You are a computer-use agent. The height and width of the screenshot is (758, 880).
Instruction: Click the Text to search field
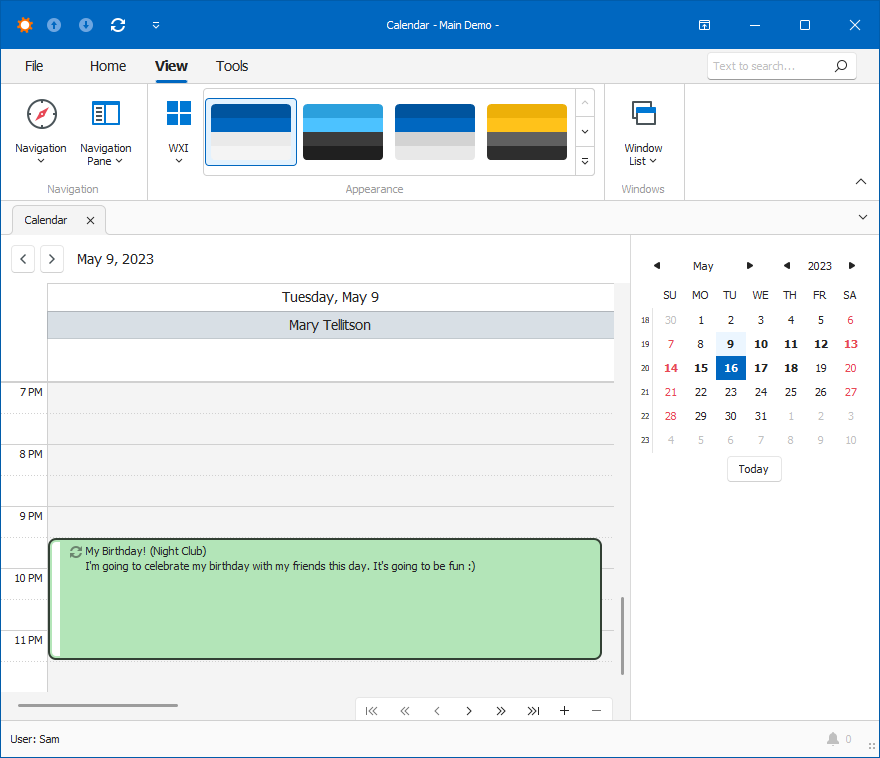[769, 66]
